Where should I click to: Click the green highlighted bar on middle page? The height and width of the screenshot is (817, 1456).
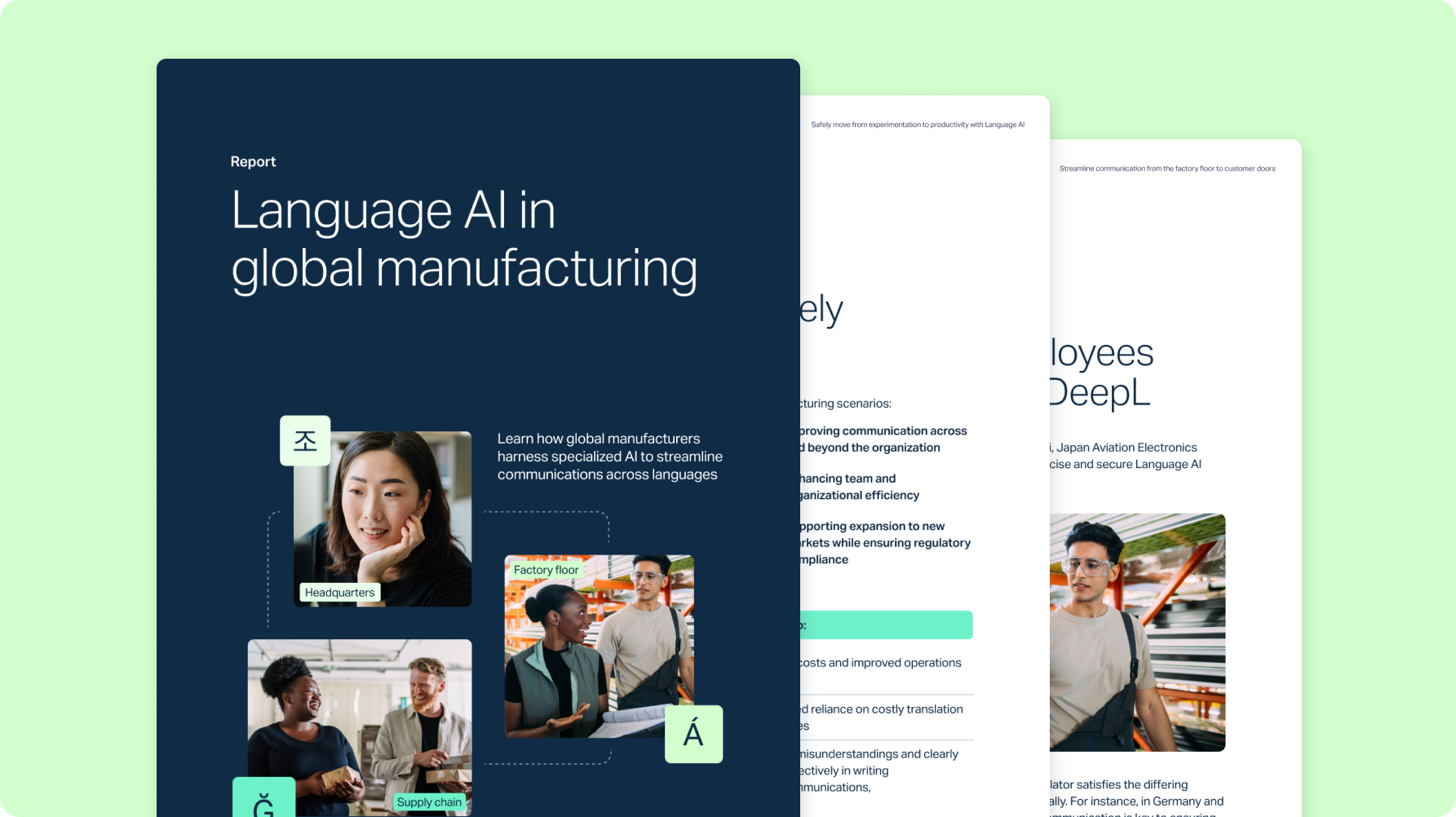point(887,625)
